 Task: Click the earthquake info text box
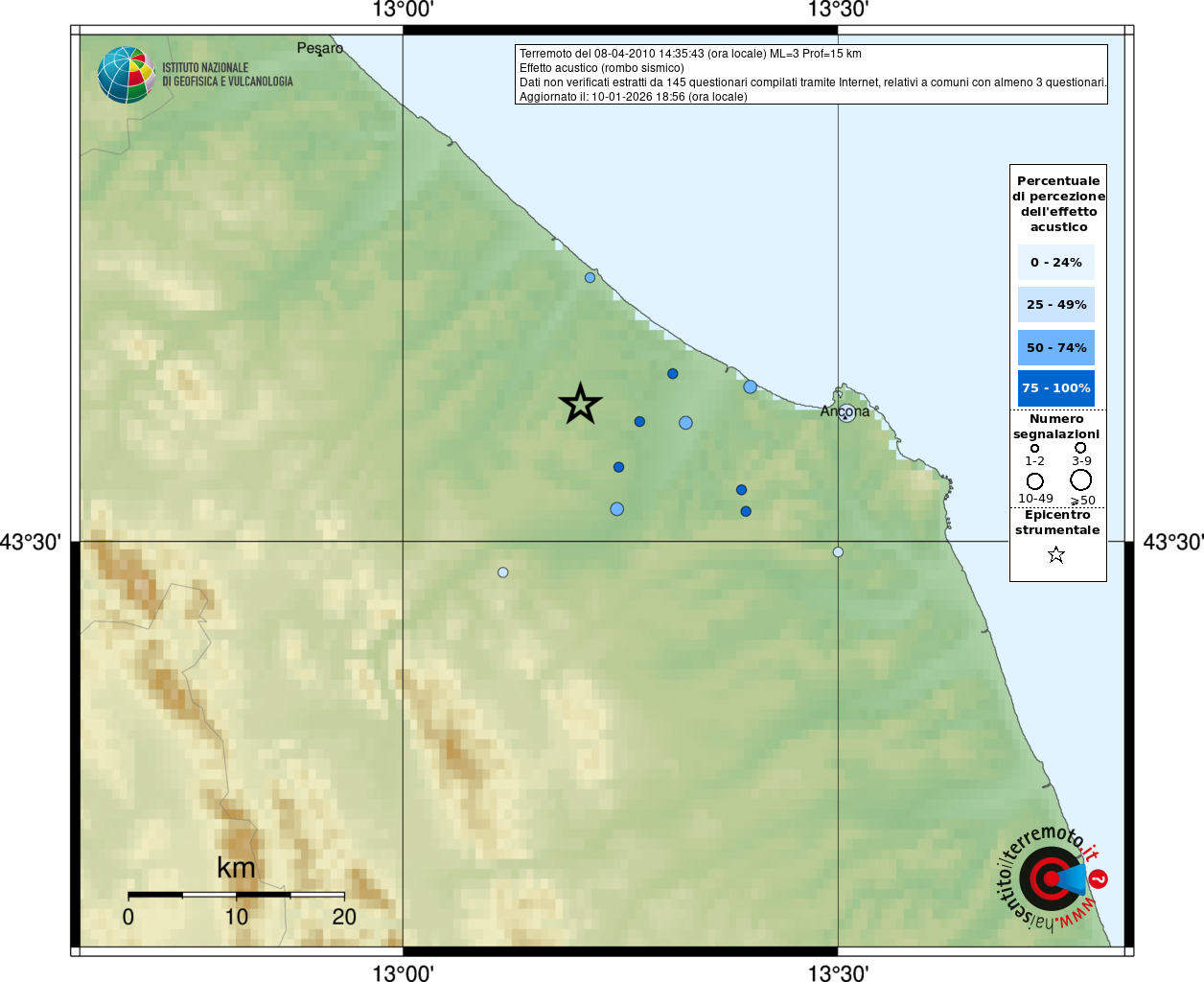click(x=811, y=75)
